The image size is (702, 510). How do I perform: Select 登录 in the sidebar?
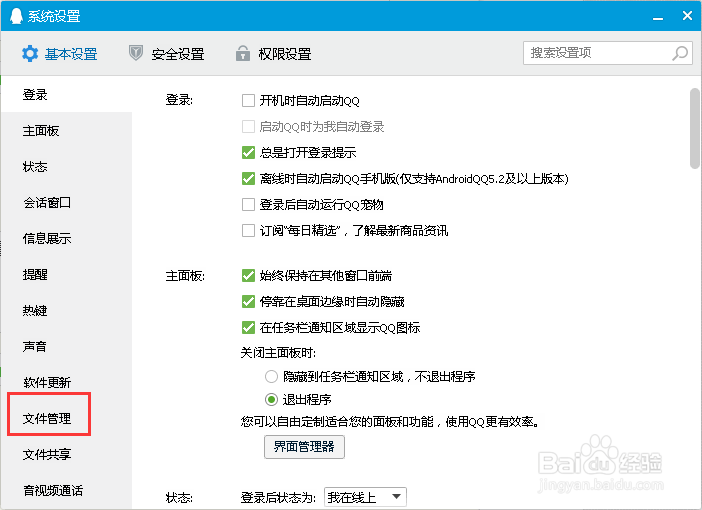click(66, 94)
